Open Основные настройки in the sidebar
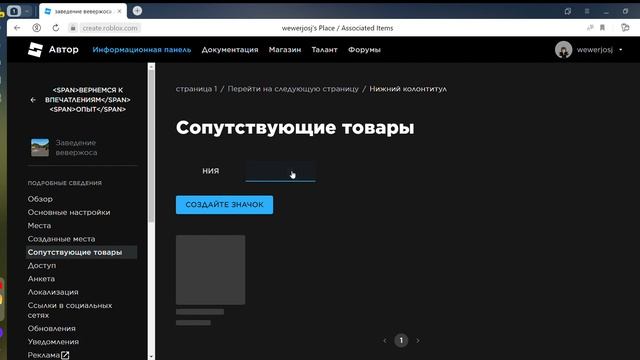Viewport: 640px width, 360px height. click(x=69, y=212)
